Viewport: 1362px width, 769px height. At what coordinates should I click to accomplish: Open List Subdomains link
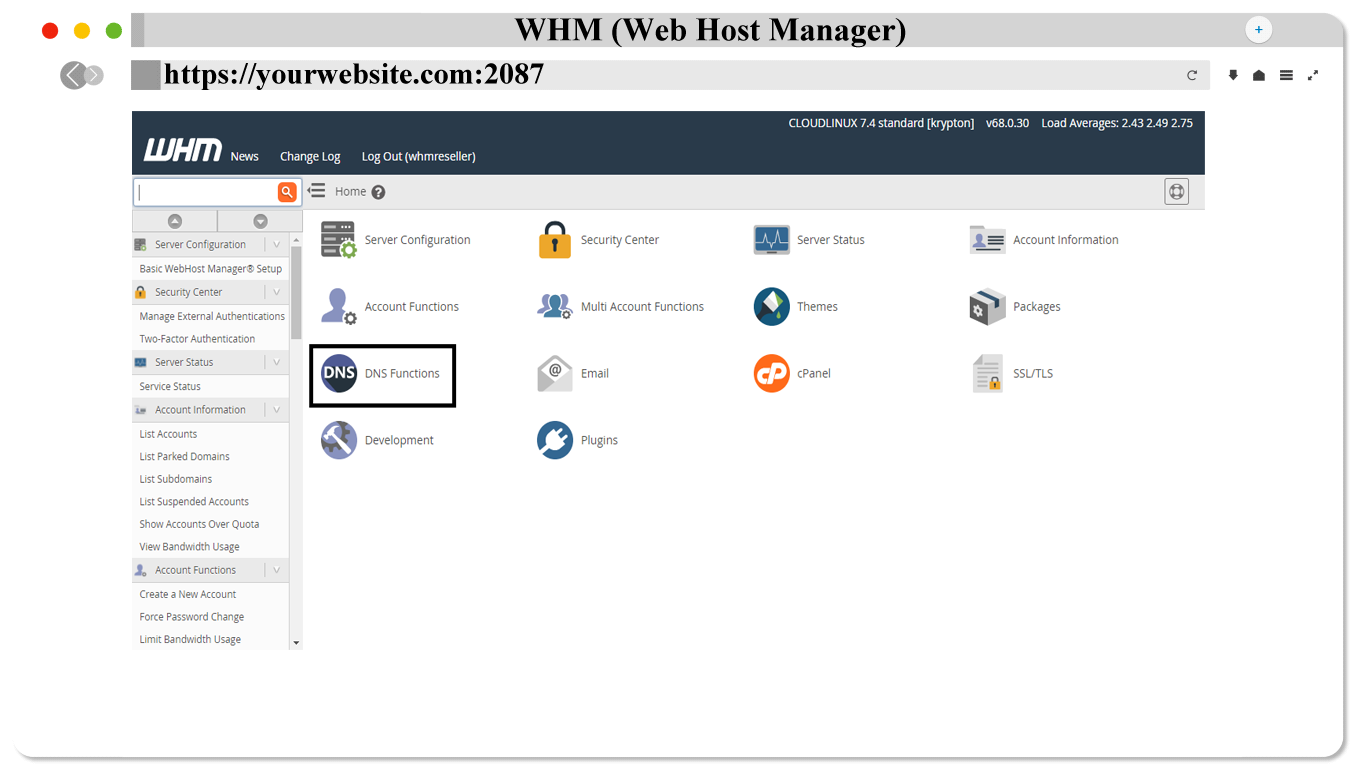[175, 479]
